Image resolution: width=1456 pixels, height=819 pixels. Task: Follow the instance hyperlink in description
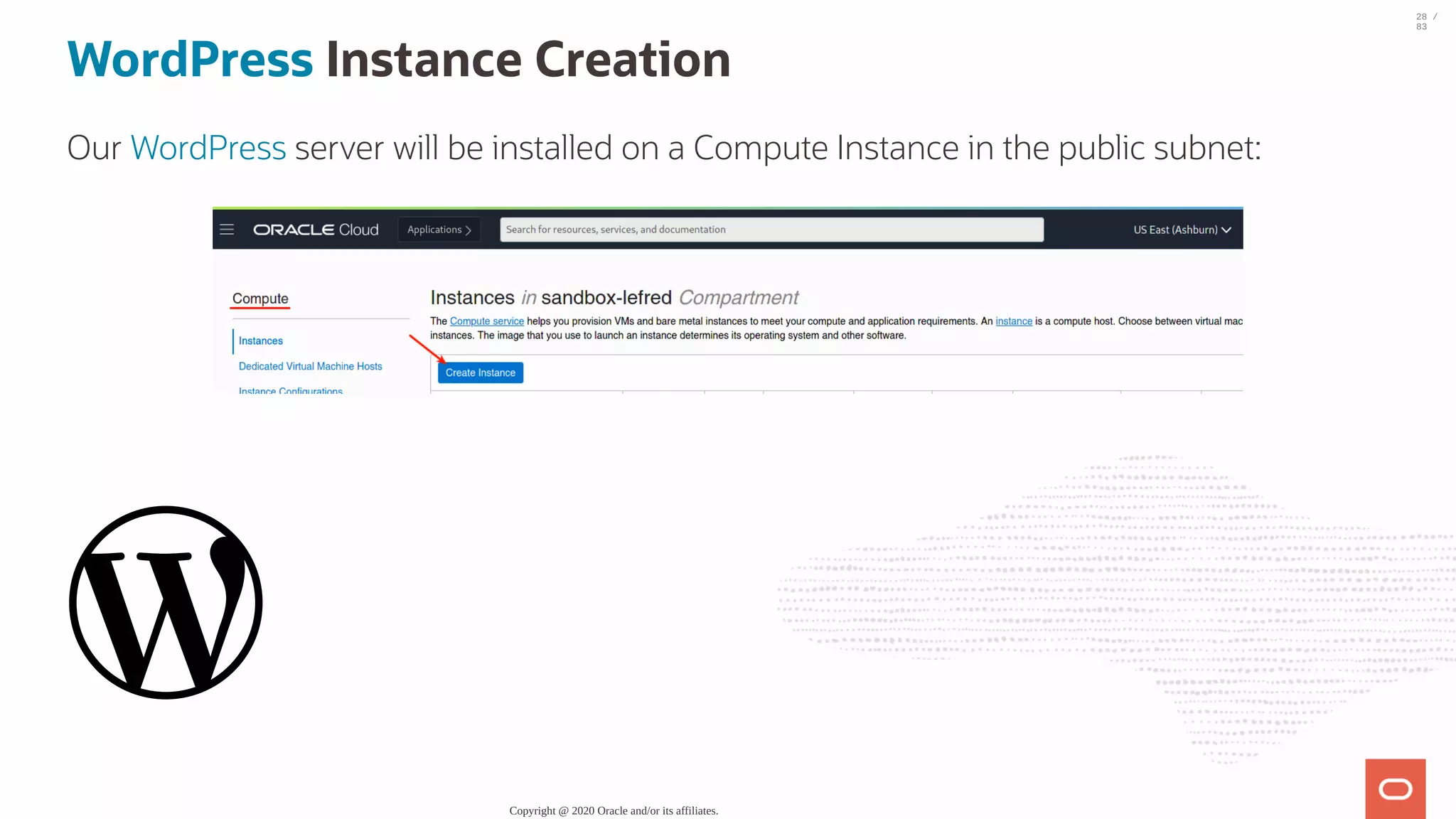point(1014,321)
